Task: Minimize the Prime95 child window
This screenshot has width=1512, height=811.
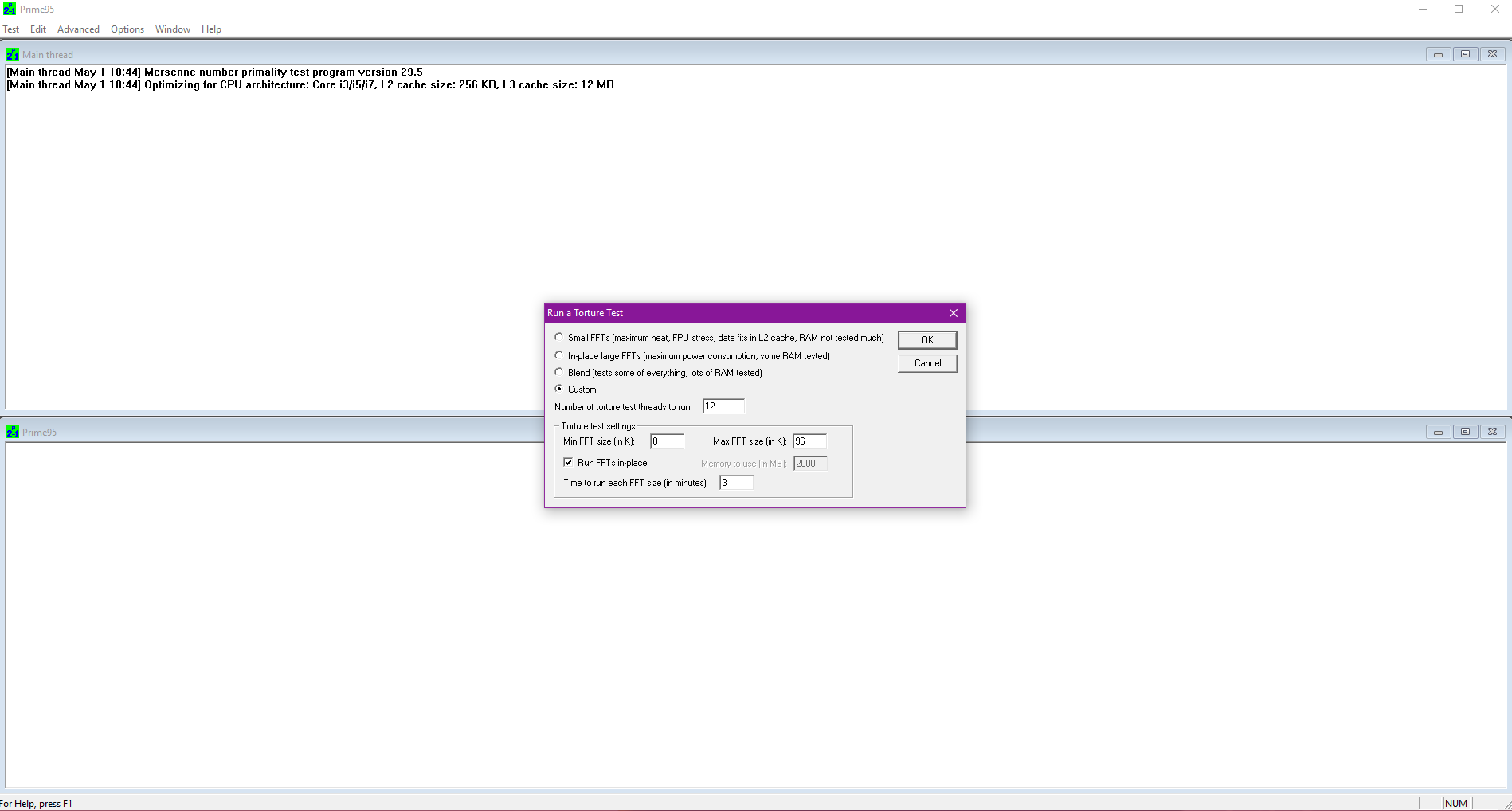Action: pos(1438,432)
